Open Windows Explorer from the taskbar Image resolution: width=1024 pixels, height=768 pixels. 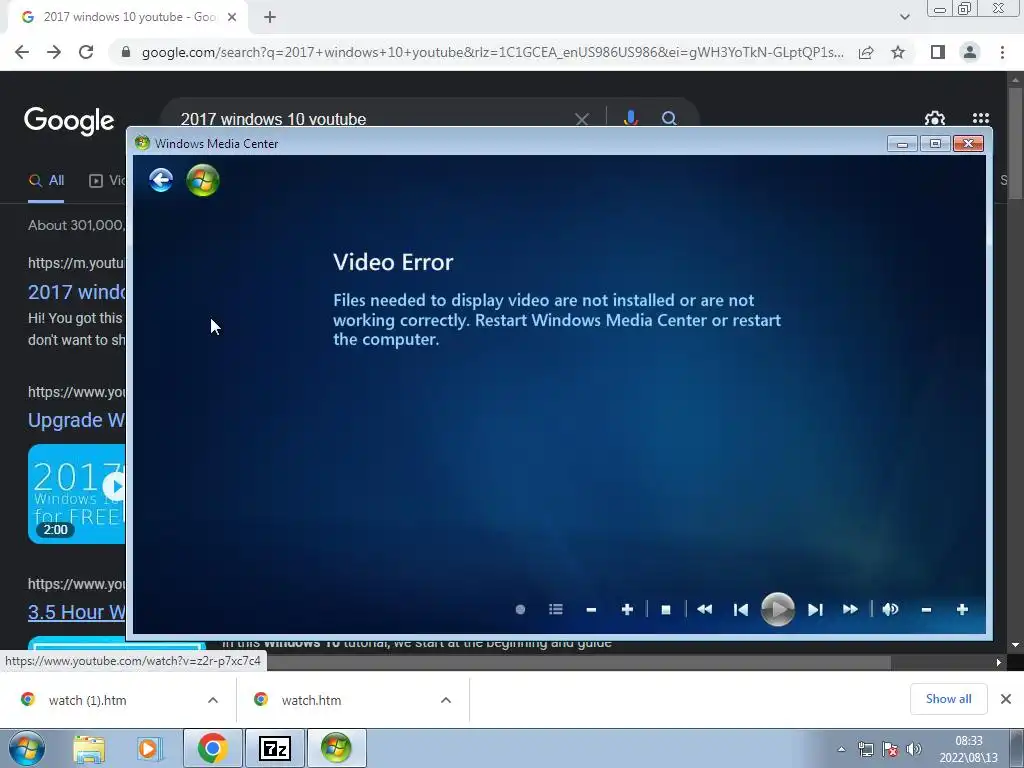pyautogui.click(x=89, y=748)
